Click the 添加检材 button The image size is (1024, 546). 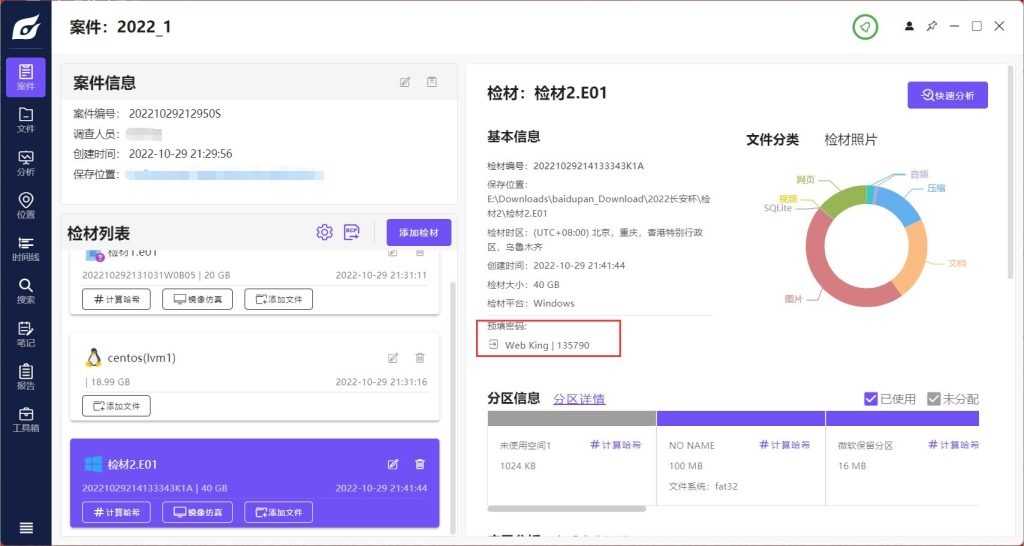[418, 232]
